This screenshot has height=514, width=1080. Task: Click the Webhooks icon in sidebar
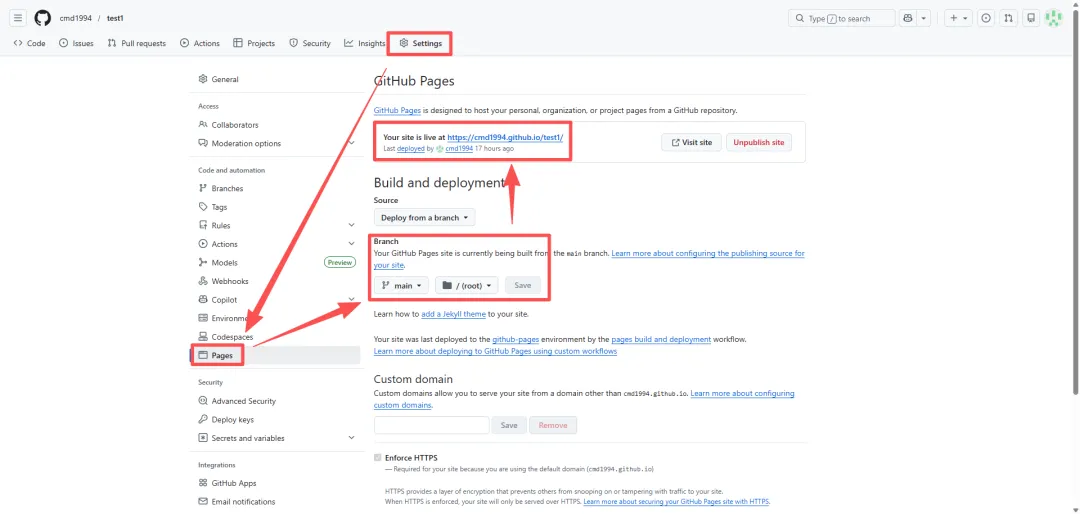point(203,281)
